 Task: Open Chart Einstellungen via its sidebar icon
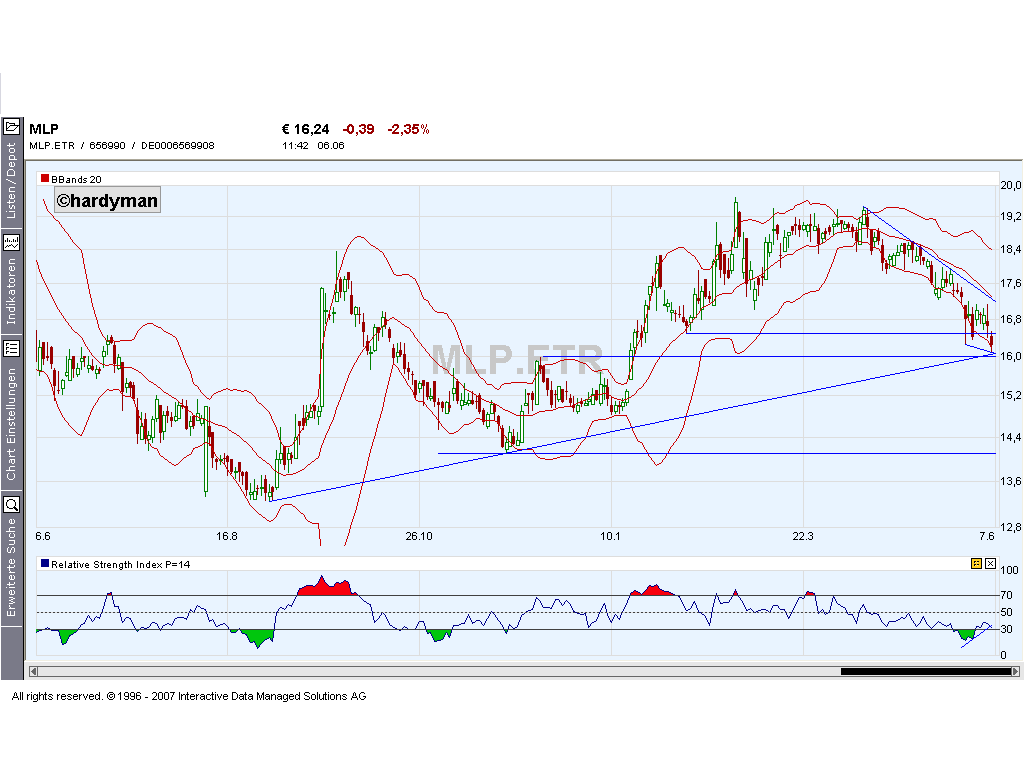[x=12, y=347]
